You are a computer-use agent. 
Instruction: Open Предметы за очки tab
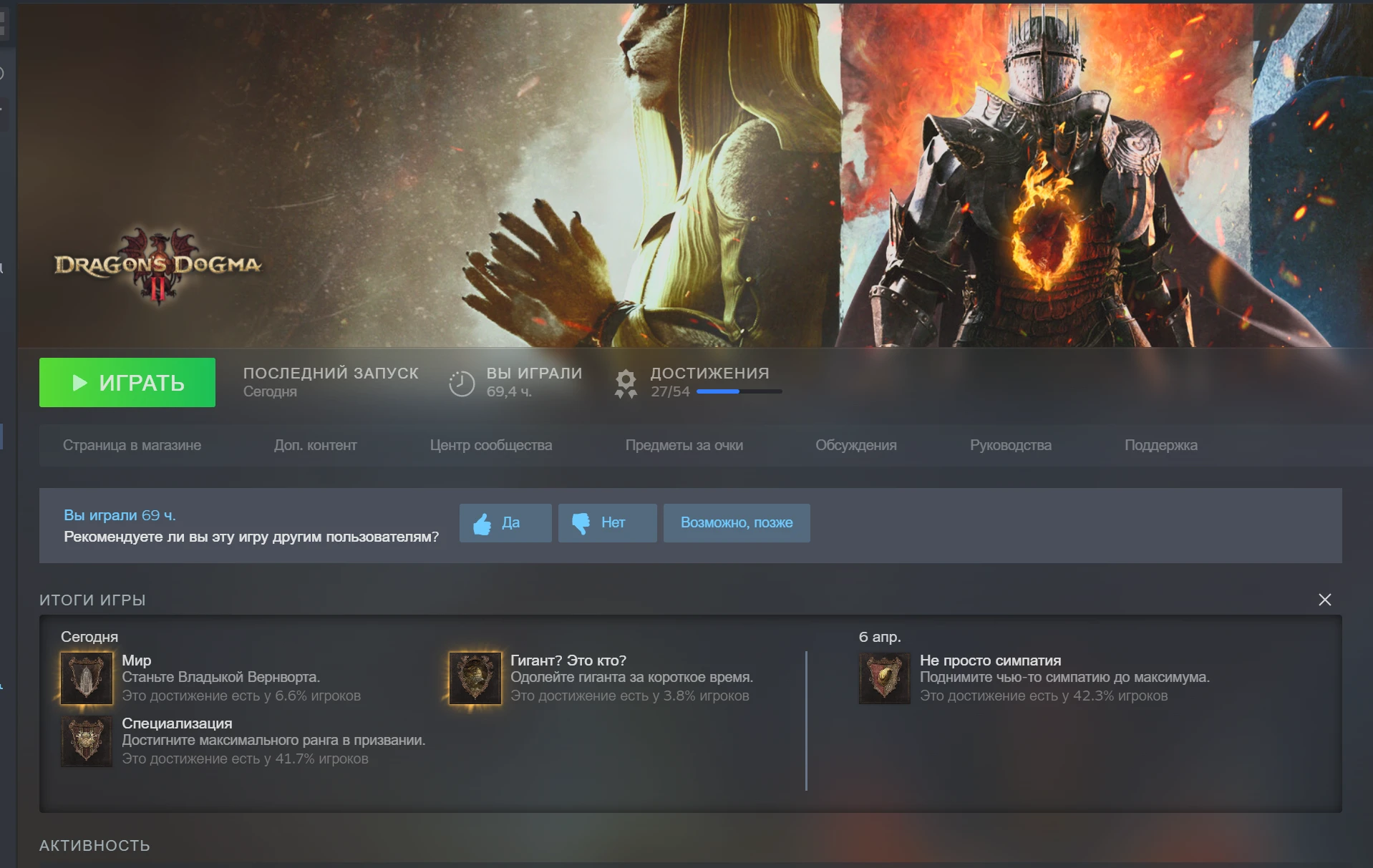(684, 445)
